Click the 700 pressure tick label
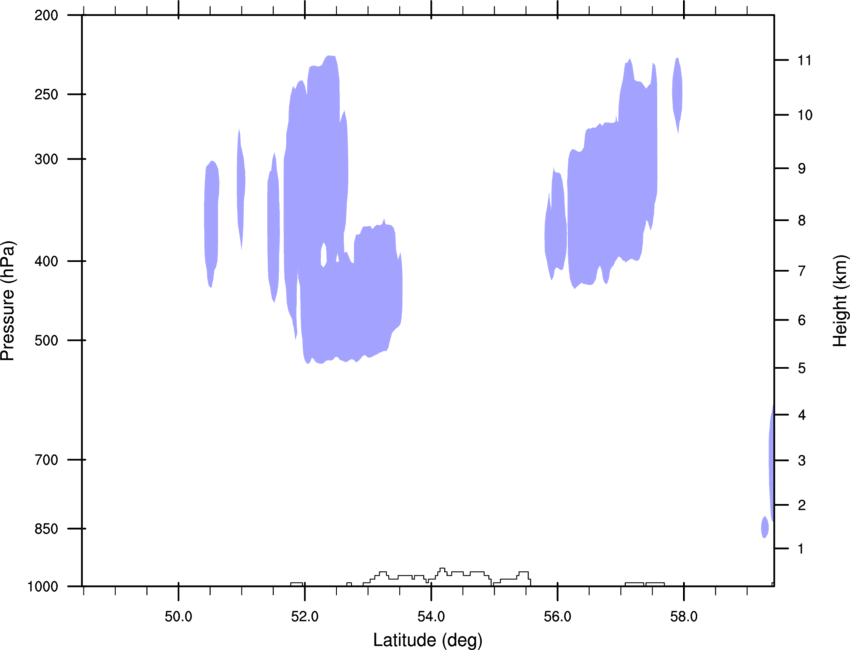The height and width of the screenshot is (650, 850). [x=46, y=460]
